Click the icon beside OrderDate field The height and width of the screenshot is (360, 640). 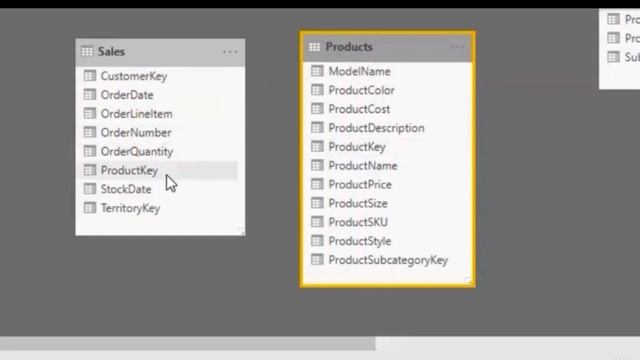[89, 95]
